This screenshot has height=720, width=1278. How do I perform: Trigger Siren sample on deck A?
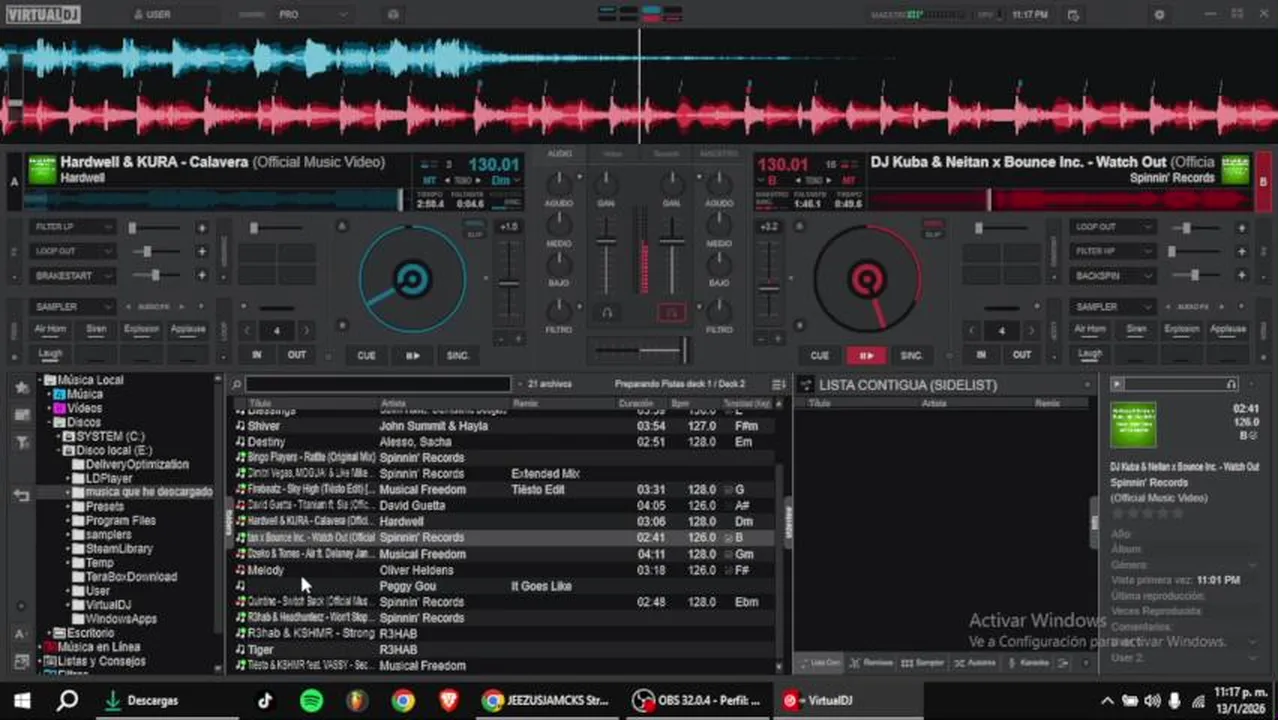[96, 329]
